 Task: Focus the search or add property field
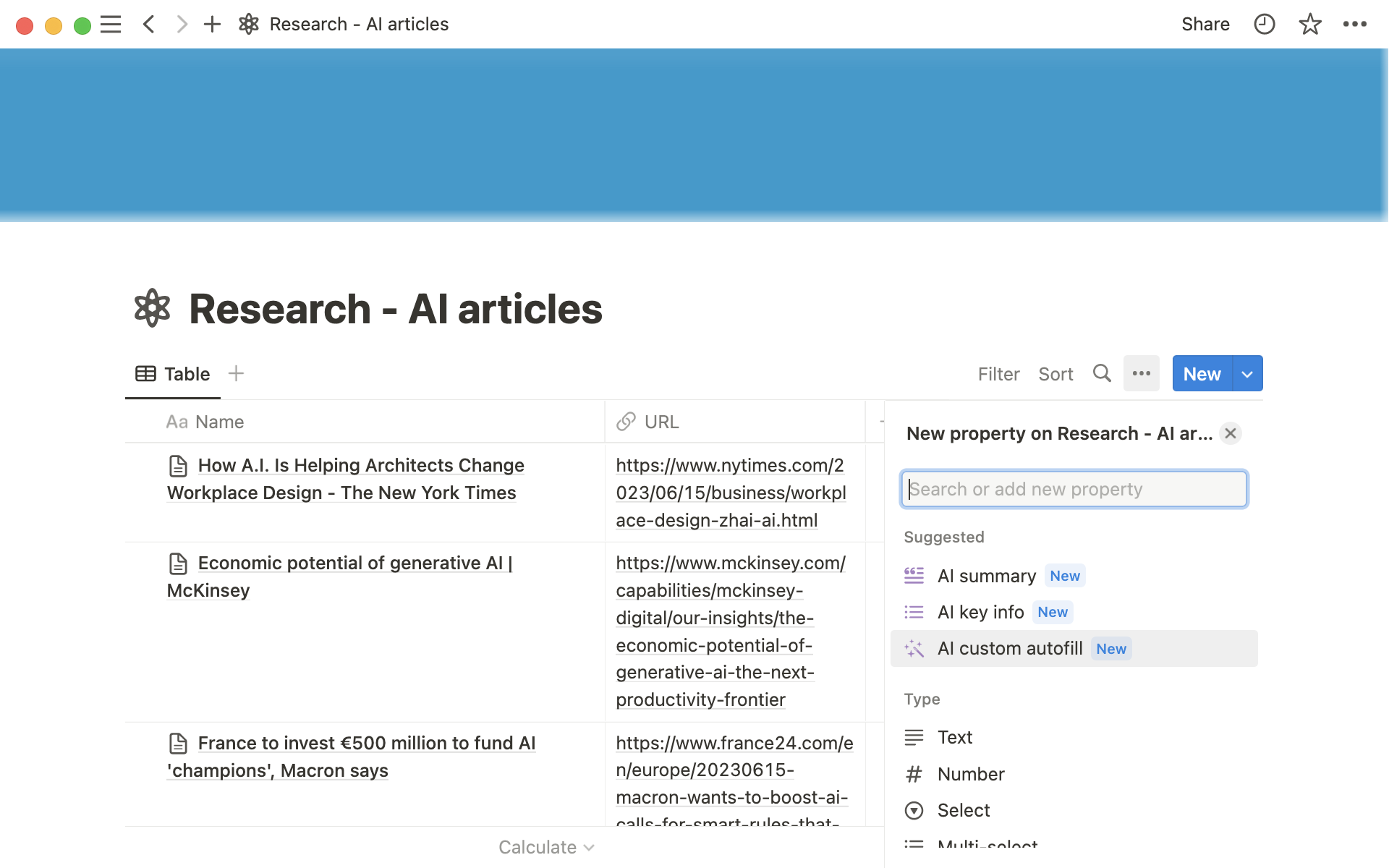click(1074, 490)
